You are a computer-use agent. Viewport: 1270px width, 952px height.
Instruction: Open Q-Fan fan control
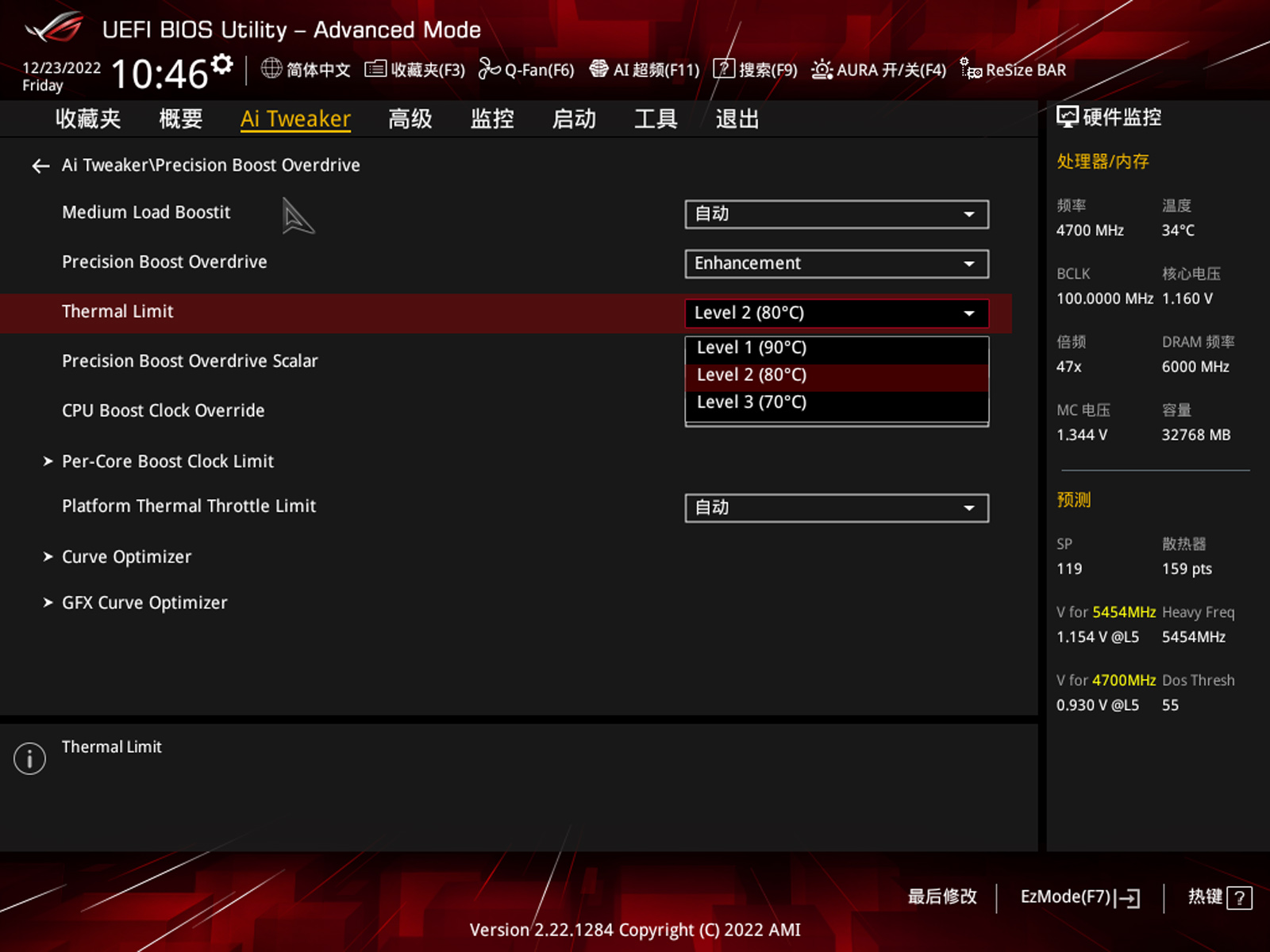(525, 70)
